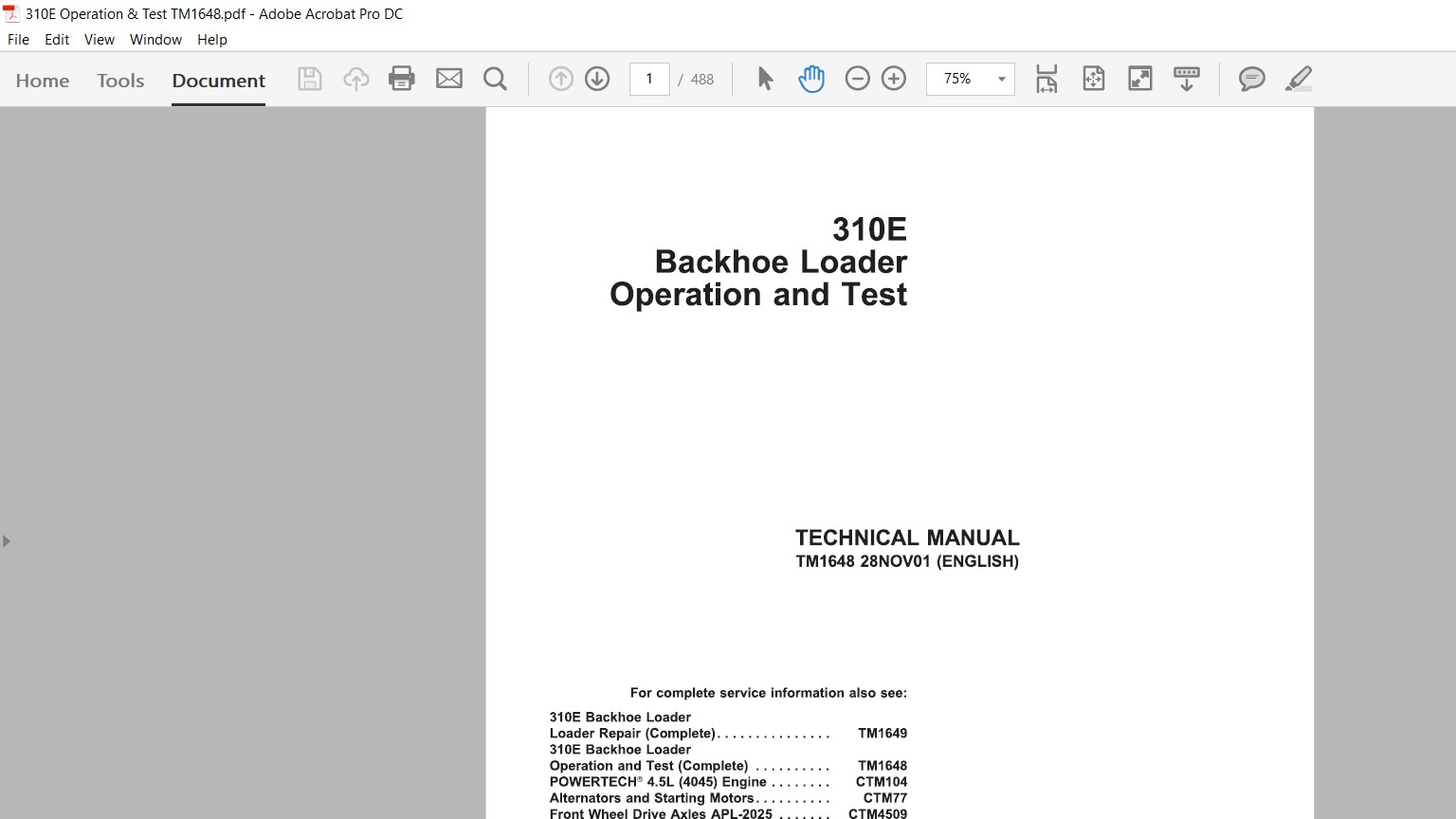
Task: Click 'Backhoe Loader' heading text
Action: tap(781, 262)
